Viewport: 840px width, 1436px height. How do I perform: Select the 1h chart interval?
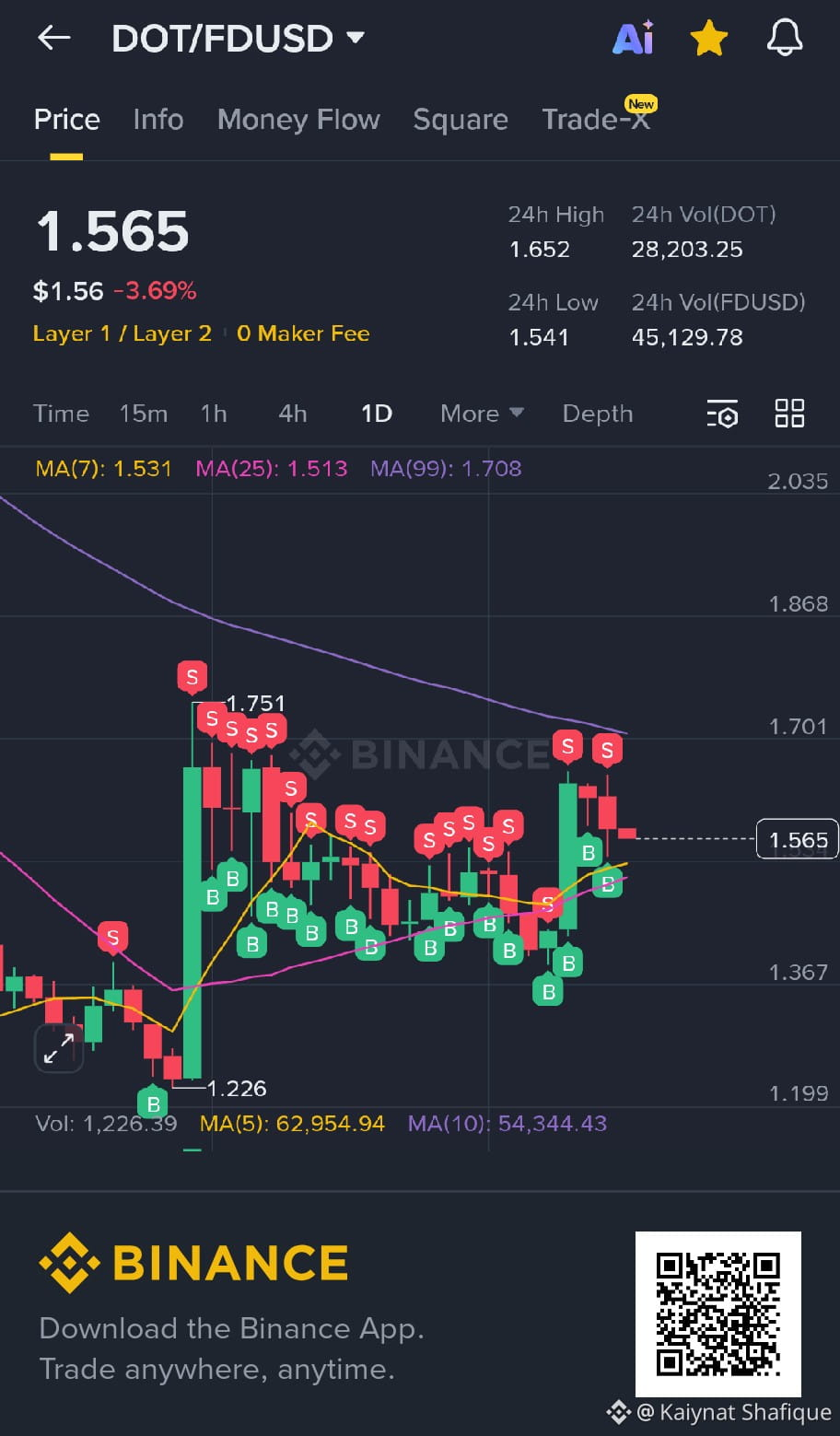click(214, 414)
